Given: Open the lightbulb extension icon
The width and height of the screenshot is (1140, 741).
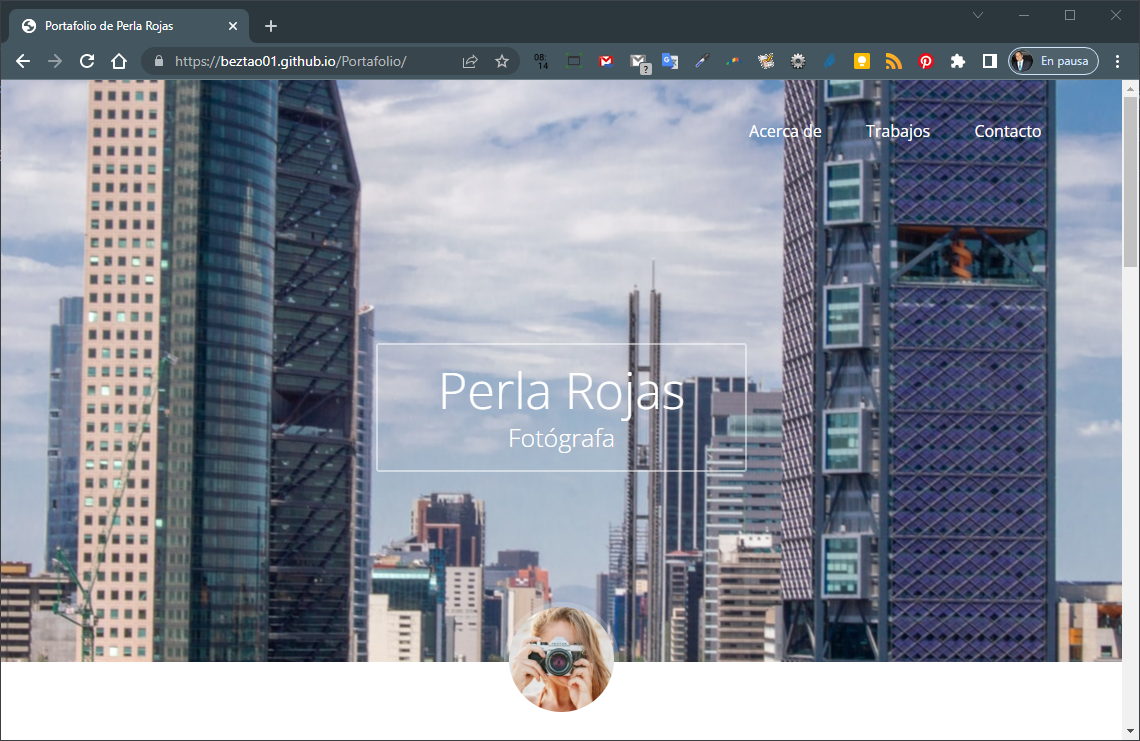Looking at the screenshot, I should (x=862, y=61).
